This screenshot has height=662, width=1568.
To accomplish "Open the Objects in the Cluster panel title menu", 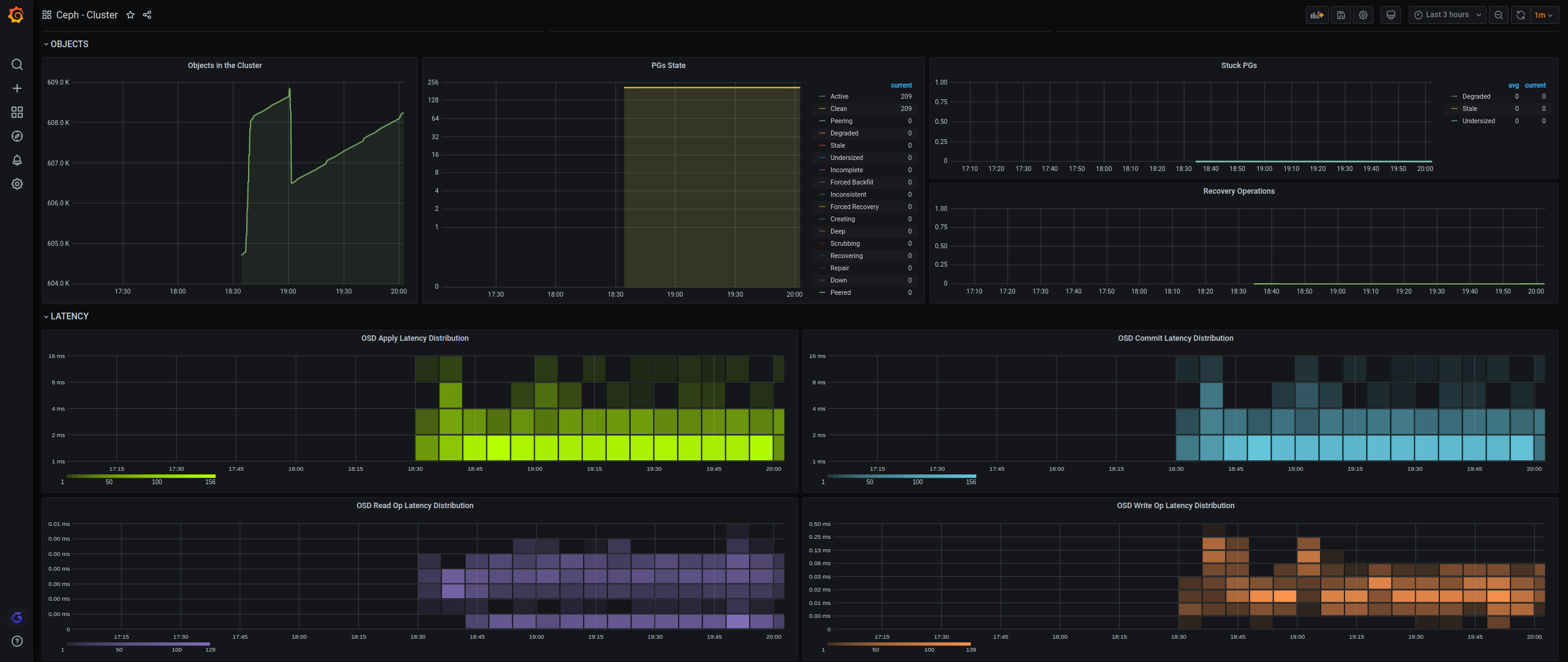I will 225,66.
